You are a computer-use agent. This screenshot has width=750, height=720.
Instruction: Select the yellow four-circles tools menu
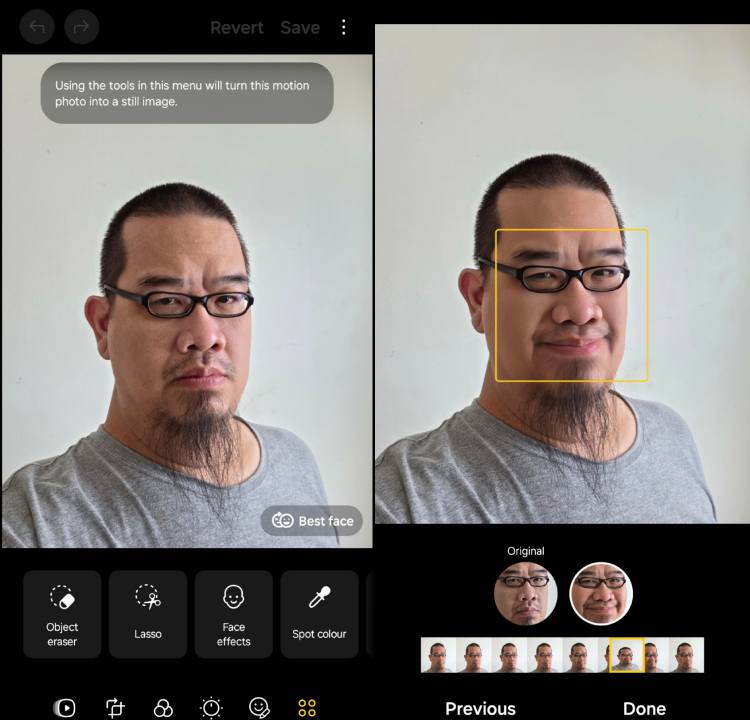click(307, 708)
